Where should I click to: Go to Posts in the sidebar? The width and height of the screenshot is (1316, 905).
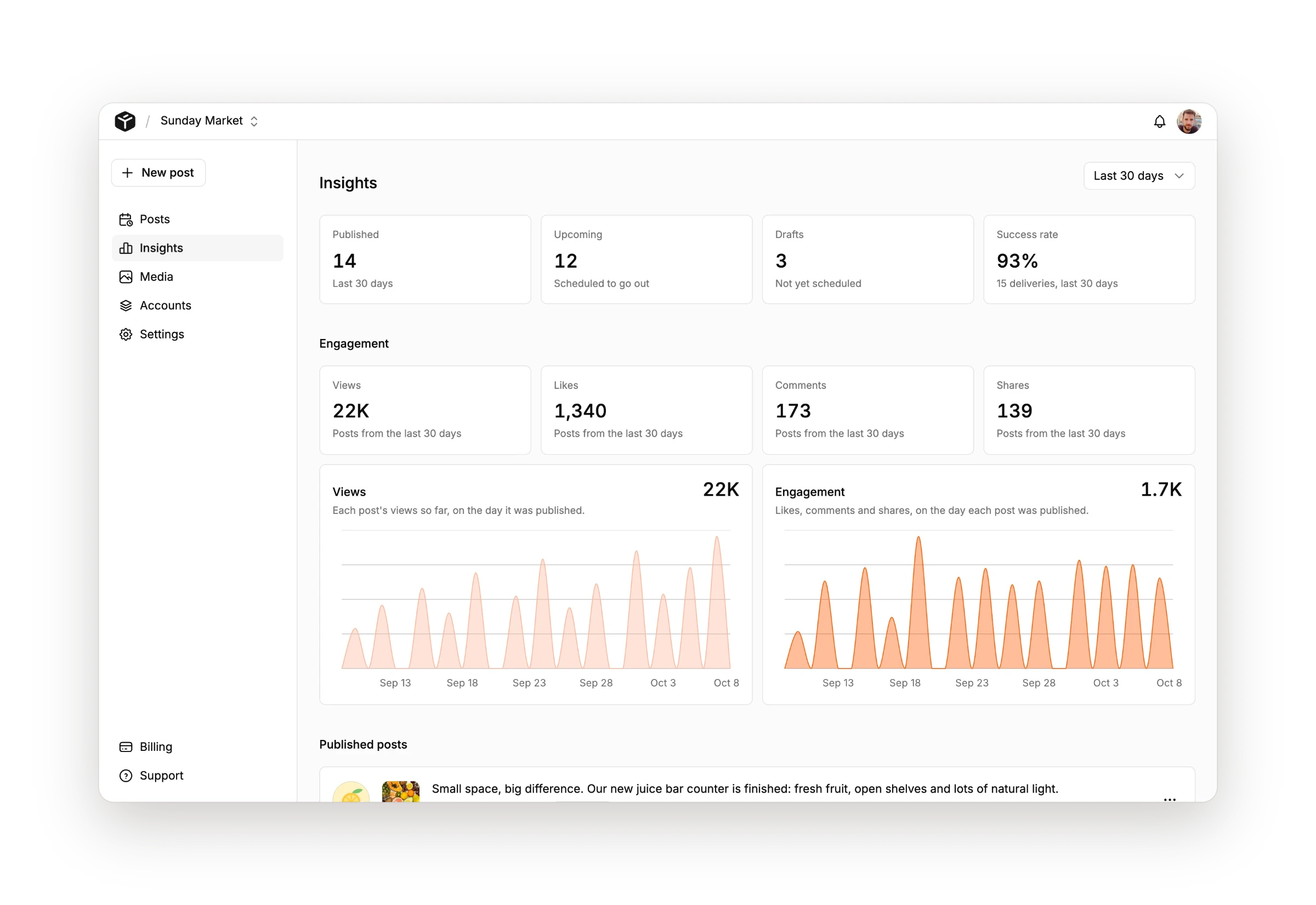point(197,219)
